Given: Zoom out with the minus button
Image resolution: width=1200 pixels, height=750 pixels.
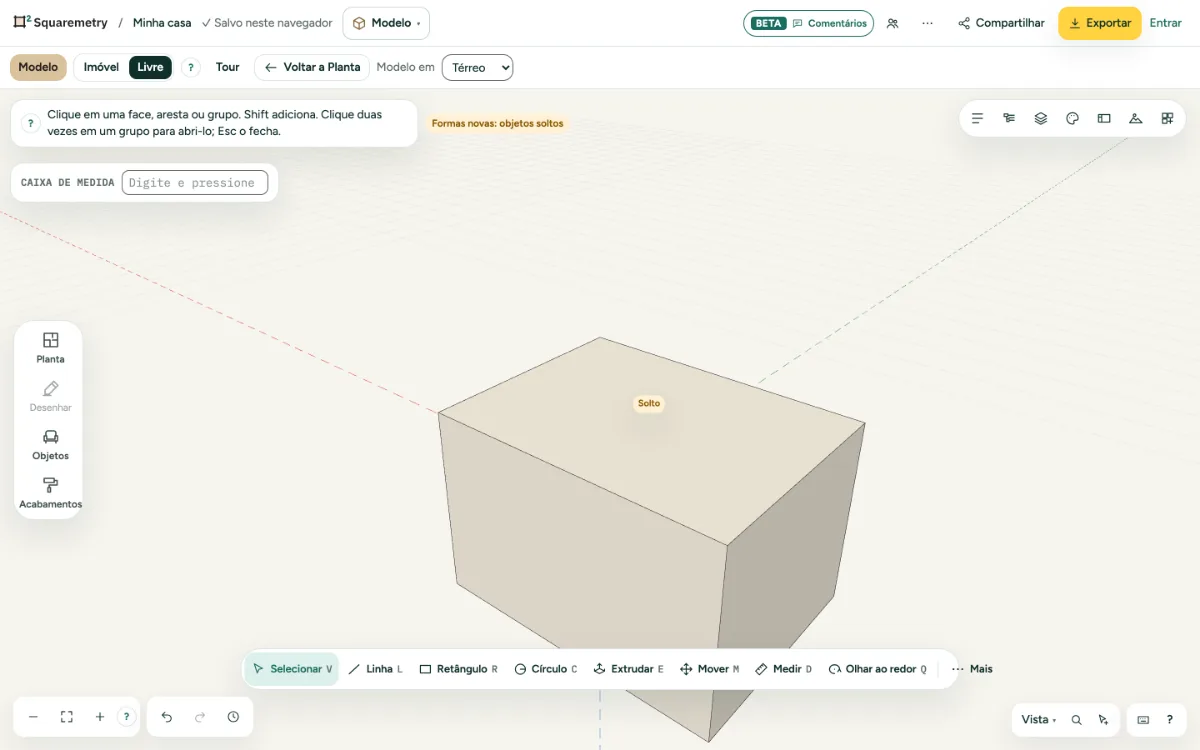Looking at the screenshot, I should click(x=33, y=717).
